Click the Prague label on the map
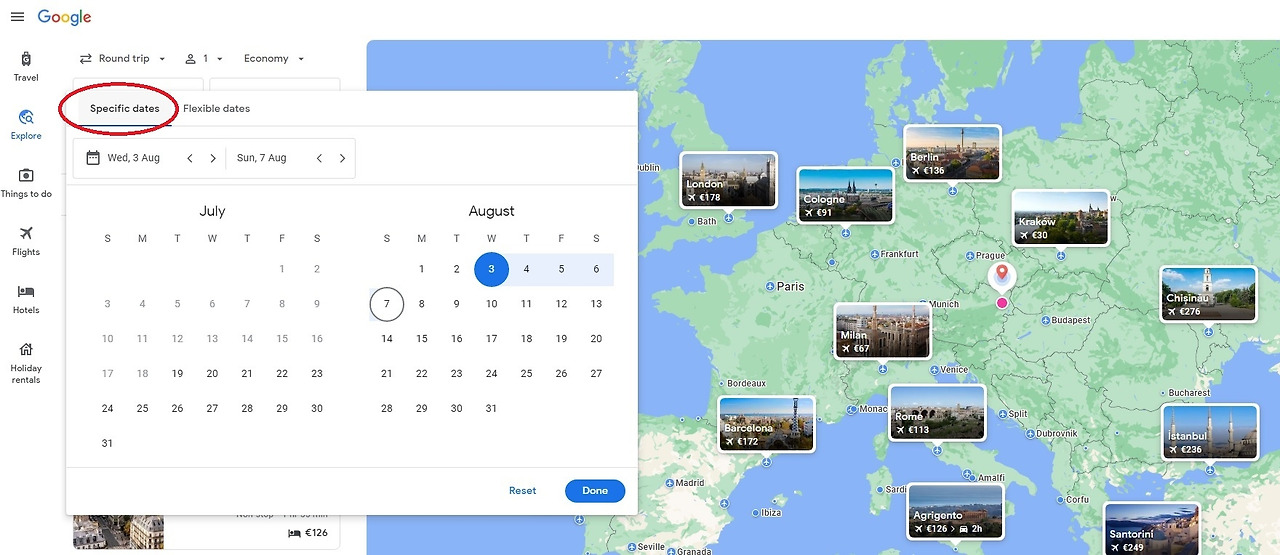This screenshot has height=555, width=1280. pos(990,256)
